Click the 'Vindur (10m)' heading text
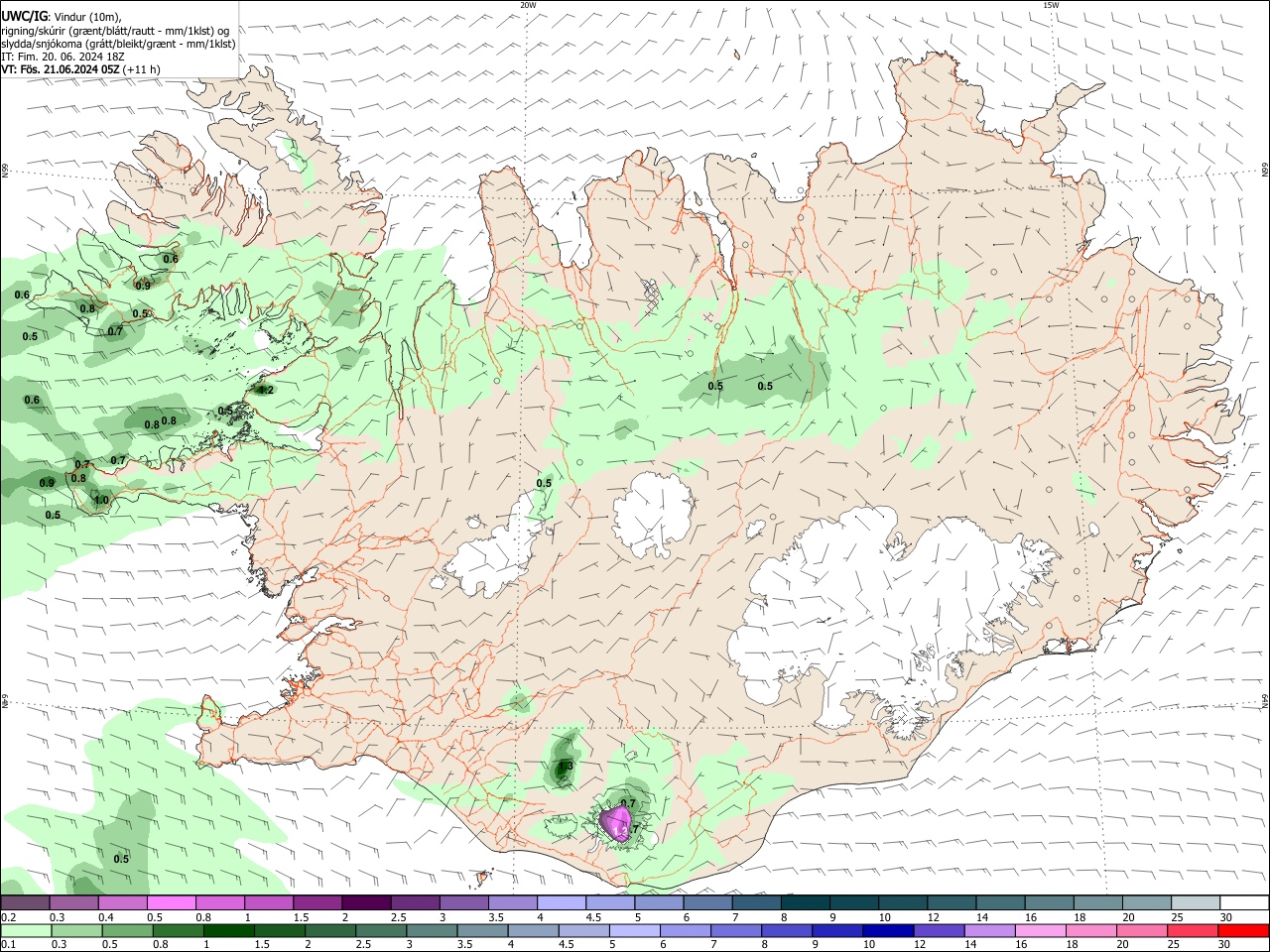The height and width of the screenshot is (952, 1270). pos(86,16)
